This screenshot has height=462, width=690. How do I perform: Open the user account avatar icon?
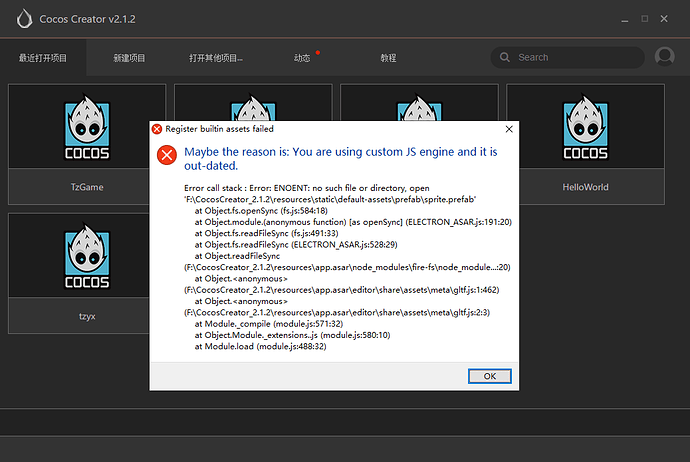click(x=664, y=57)
